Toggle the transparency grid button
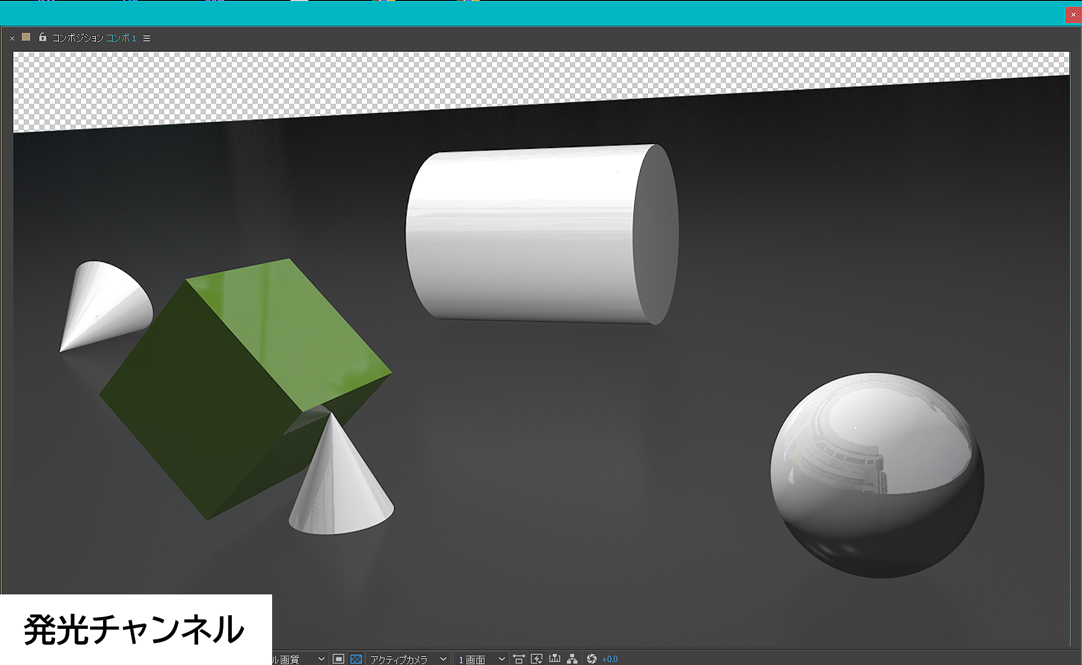This screenshot has width=1082, height=665. click(x=356, y=659)
